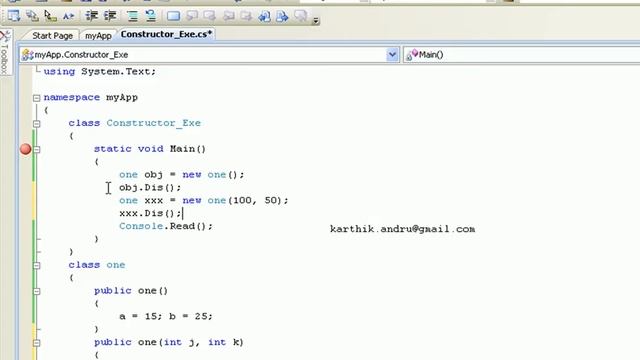Collapse the namespace myApp block
640x360 pixels.
(36, 98)
